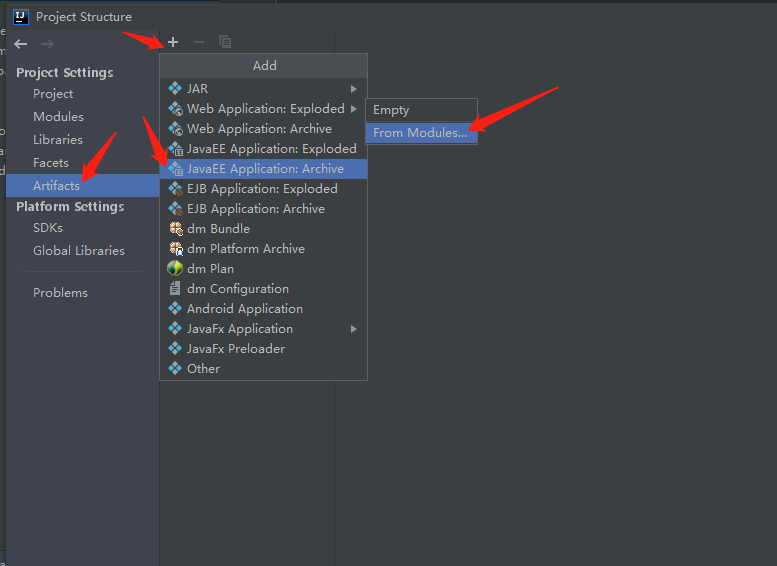
Task: Click the Copy artifact toolbar icon
Action: point(225,42)
